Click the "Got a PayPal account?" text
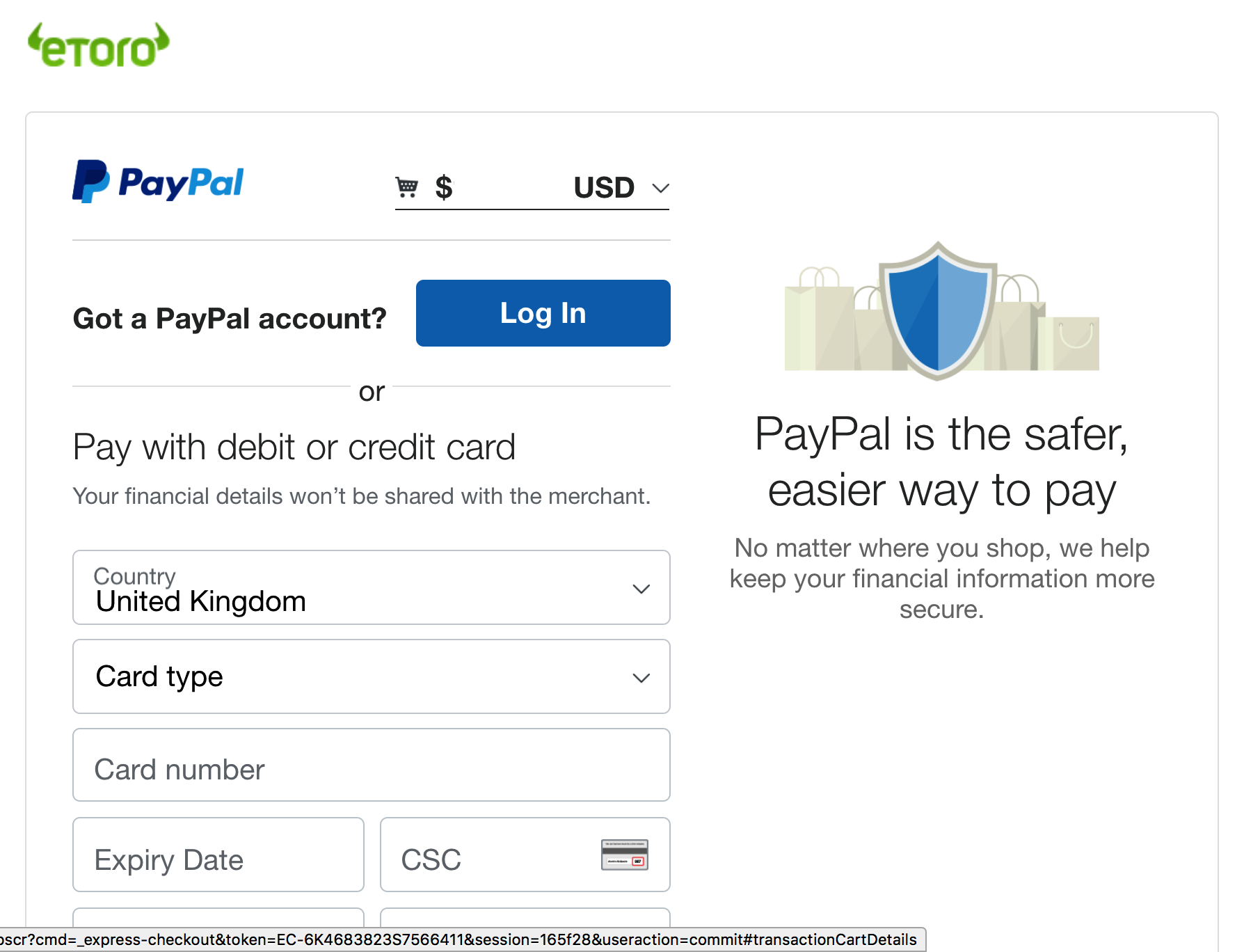 tap(230, 319)
